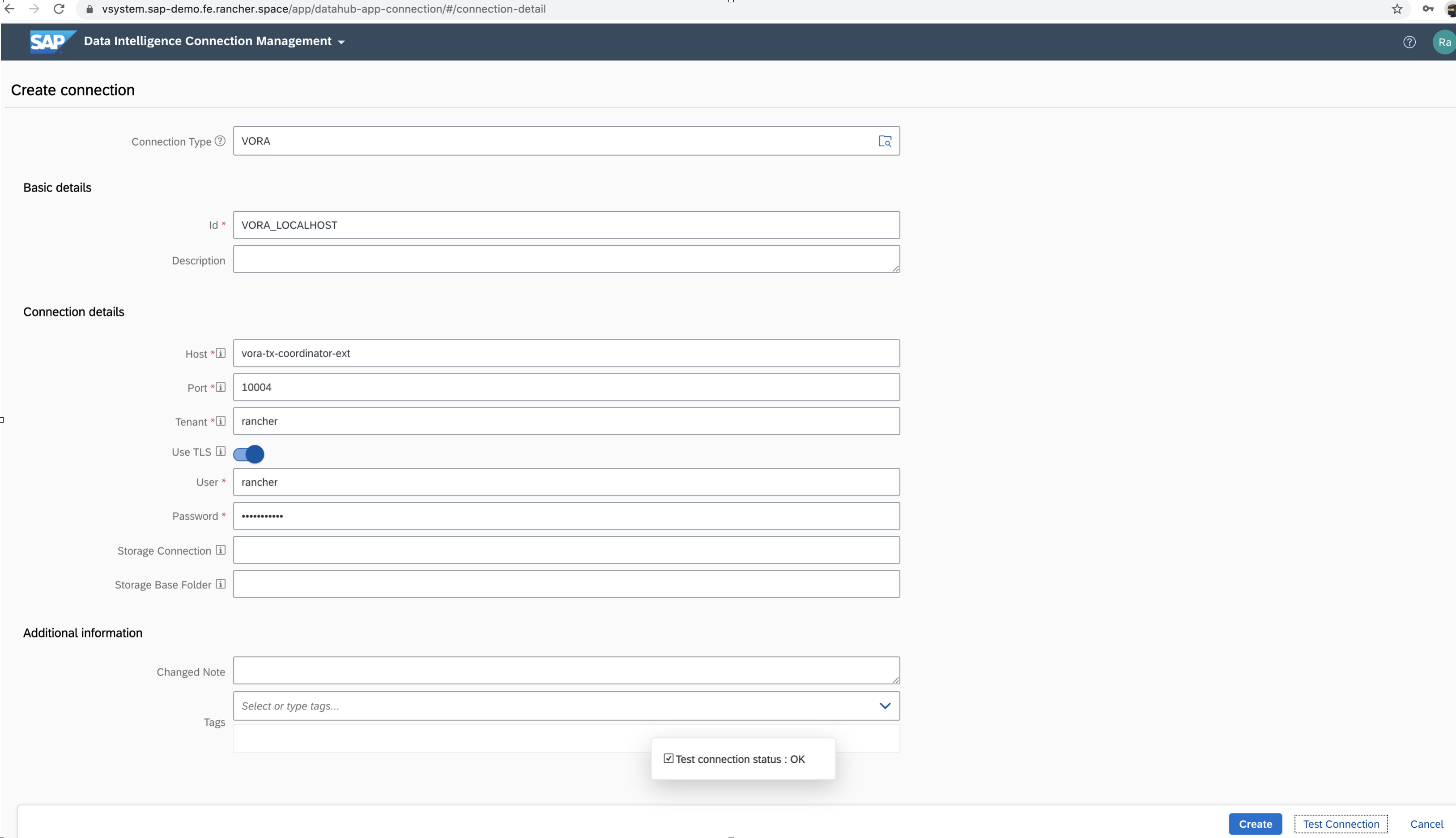Screen dimensions: 1456x838
Task: Click the Tenant field info icon
Action: tap(220, 421)
